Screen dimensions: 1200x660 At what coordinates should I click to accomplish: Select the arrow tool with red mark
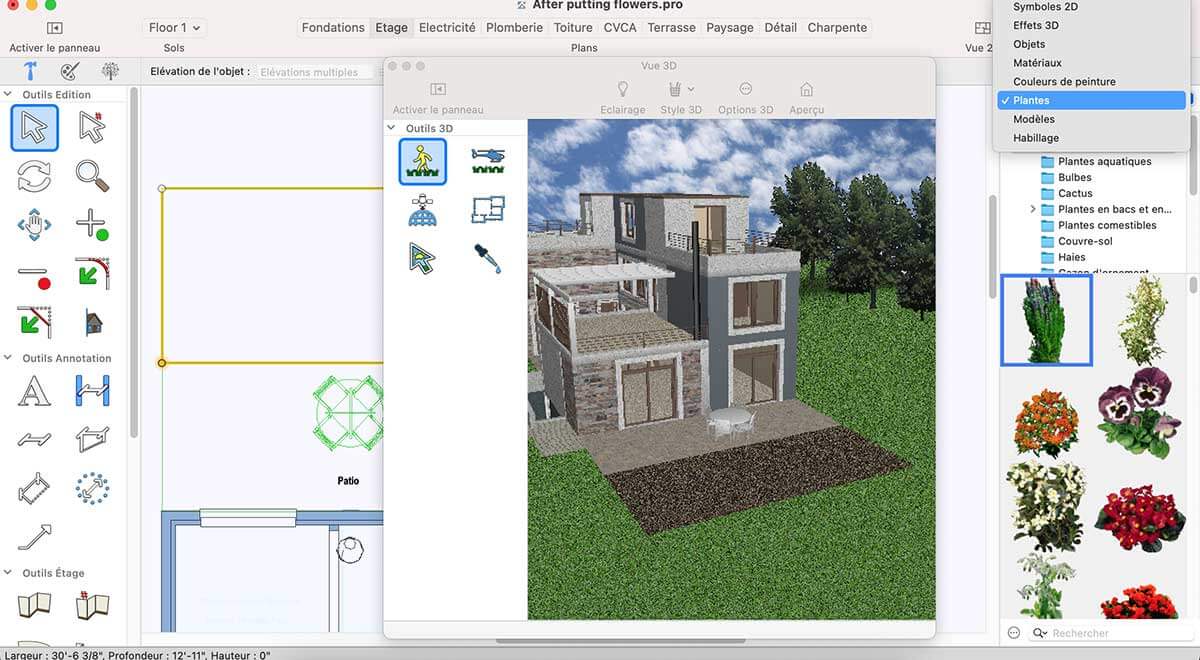pos(92,128)
